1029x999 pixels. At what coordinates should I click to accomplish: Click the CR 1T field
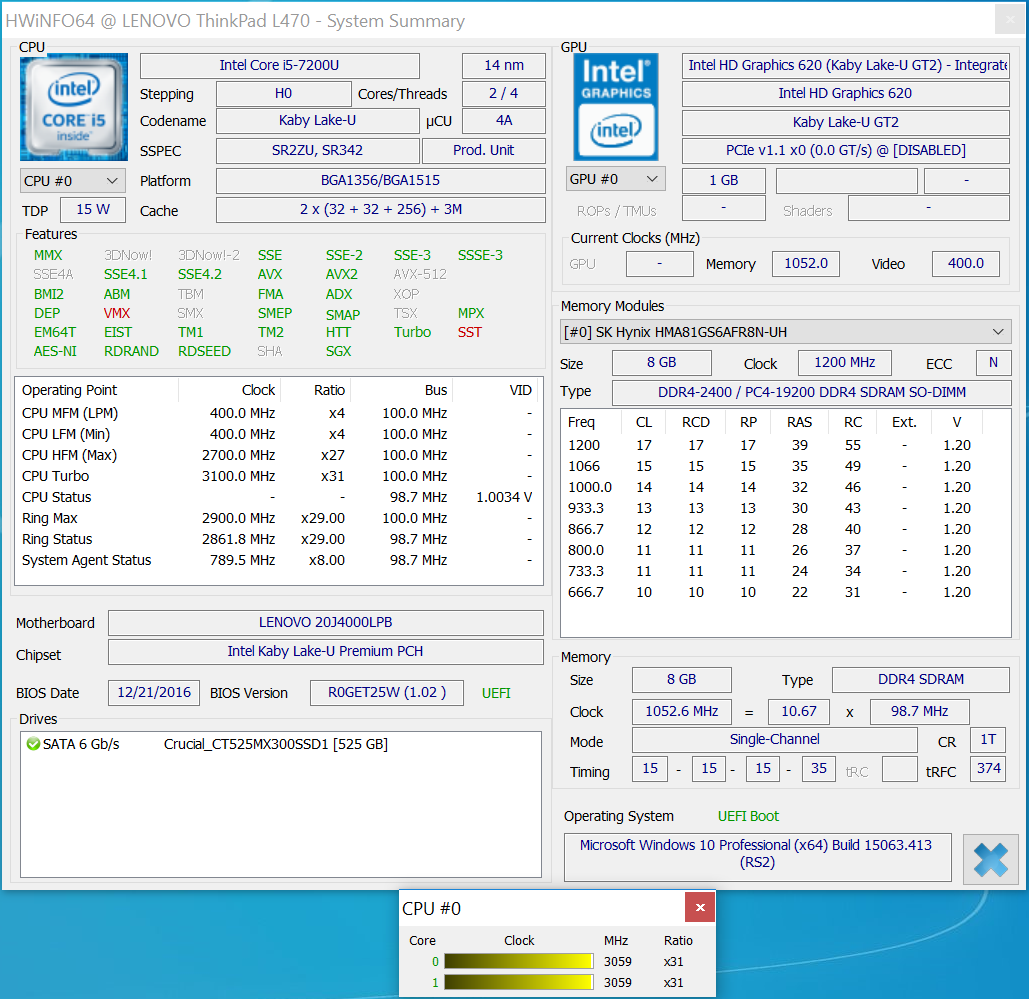988,740
